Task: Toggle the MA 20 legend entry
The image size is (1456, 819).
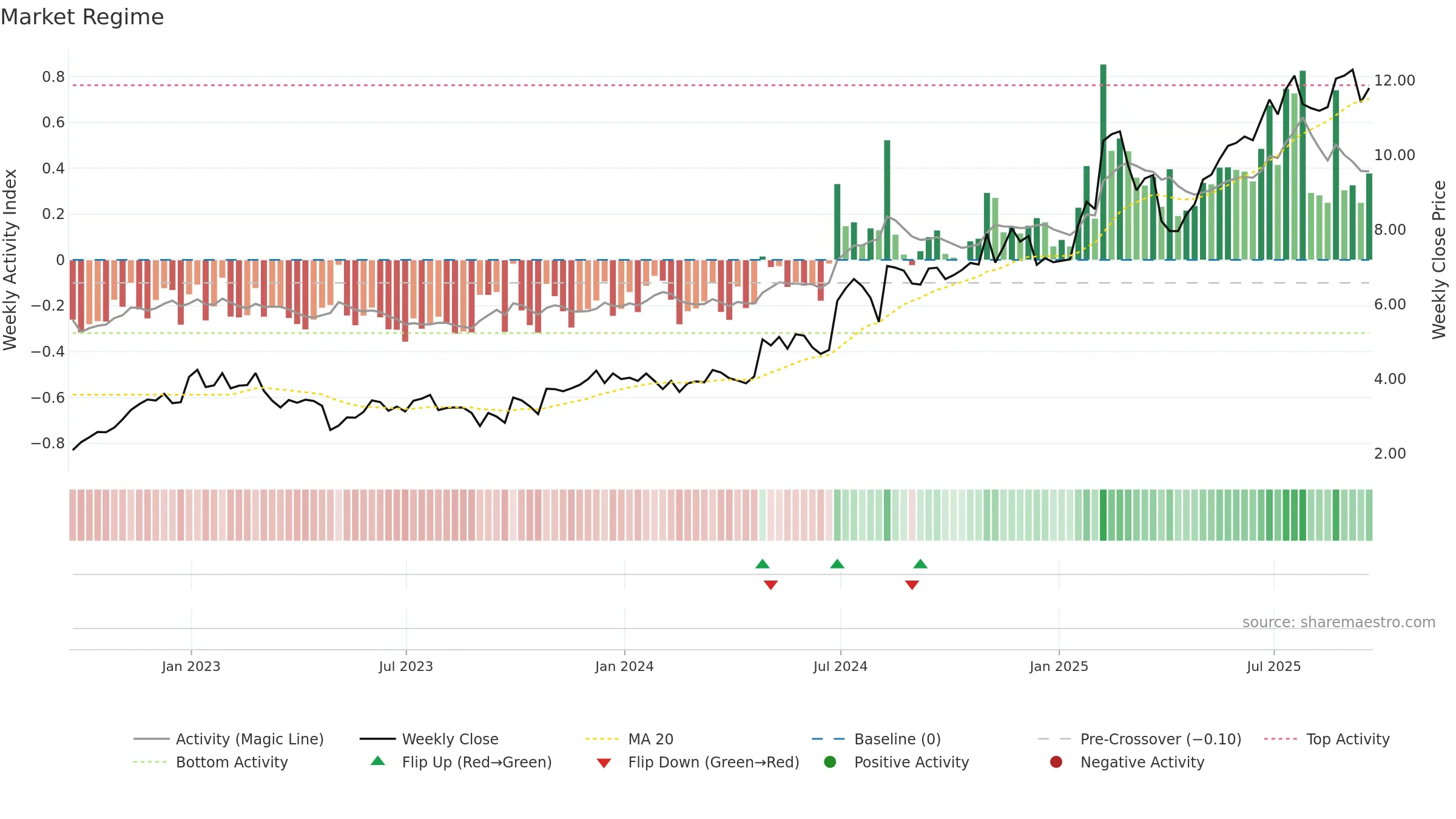Action: point(630,739)
